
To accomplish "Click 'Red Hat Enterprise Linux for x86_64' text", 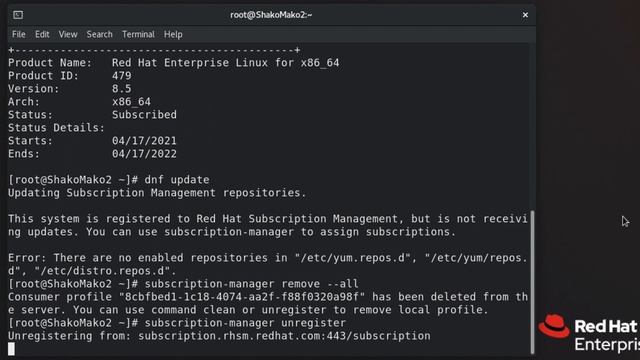I will point(225,63).
